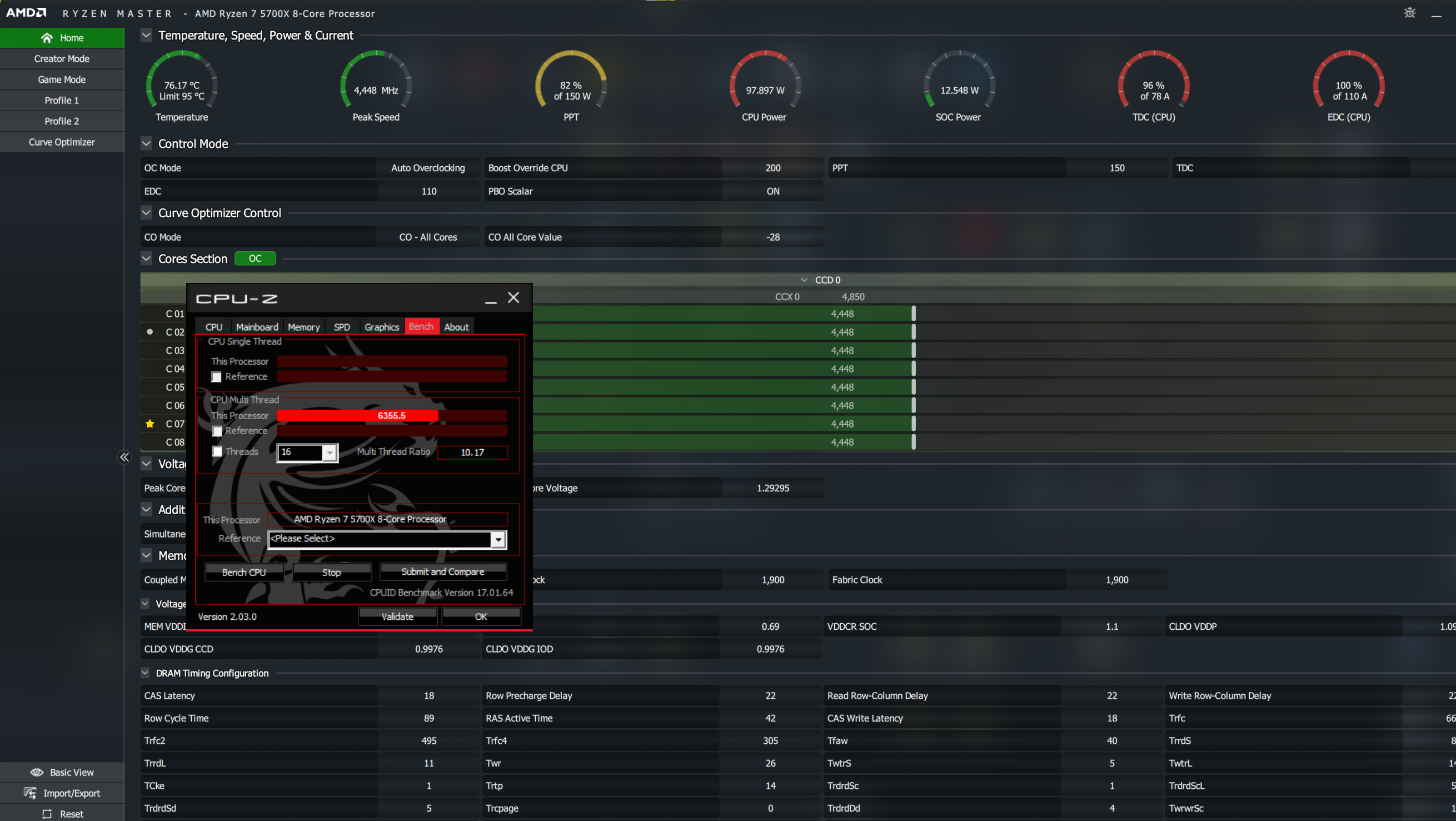Click the This Processor name field
Image resolution: width=1456 pixels, height=821 pixels.
pyautogui.click(x=387, y=519)
